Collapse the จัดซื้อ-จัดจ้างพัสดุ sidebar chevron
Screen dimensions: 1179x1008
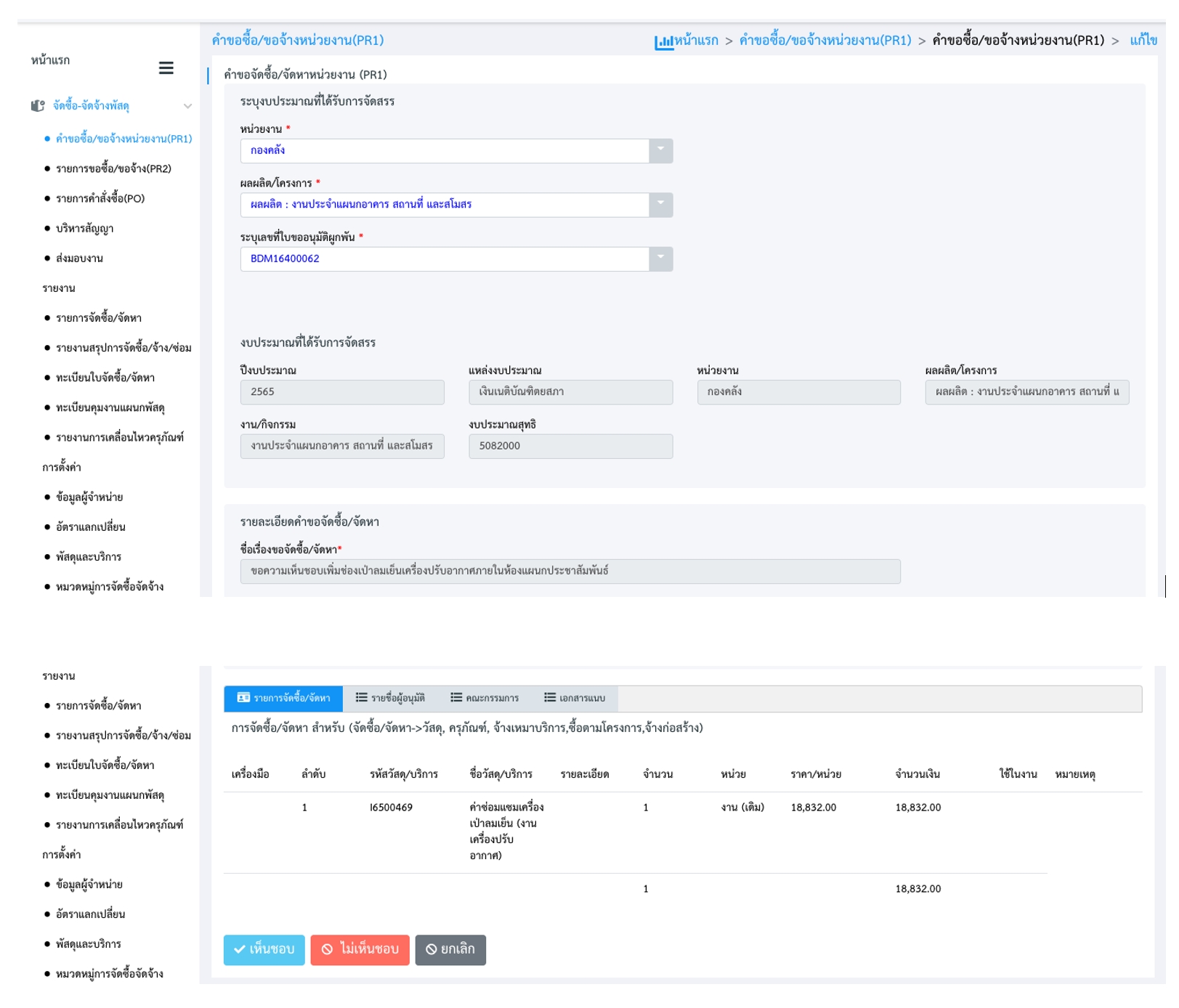point(187,106)
